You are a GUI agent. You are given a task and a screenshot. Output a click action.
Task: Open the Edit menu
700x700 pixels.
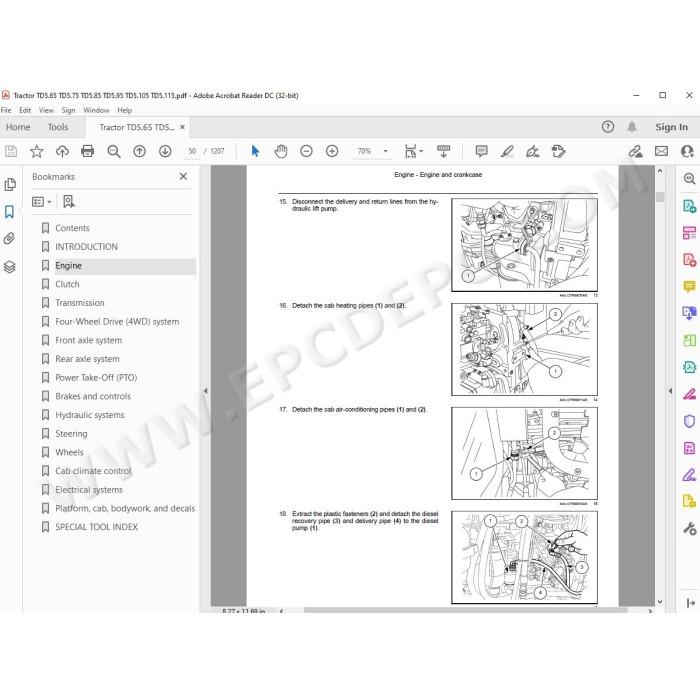(x=25, y=110)
